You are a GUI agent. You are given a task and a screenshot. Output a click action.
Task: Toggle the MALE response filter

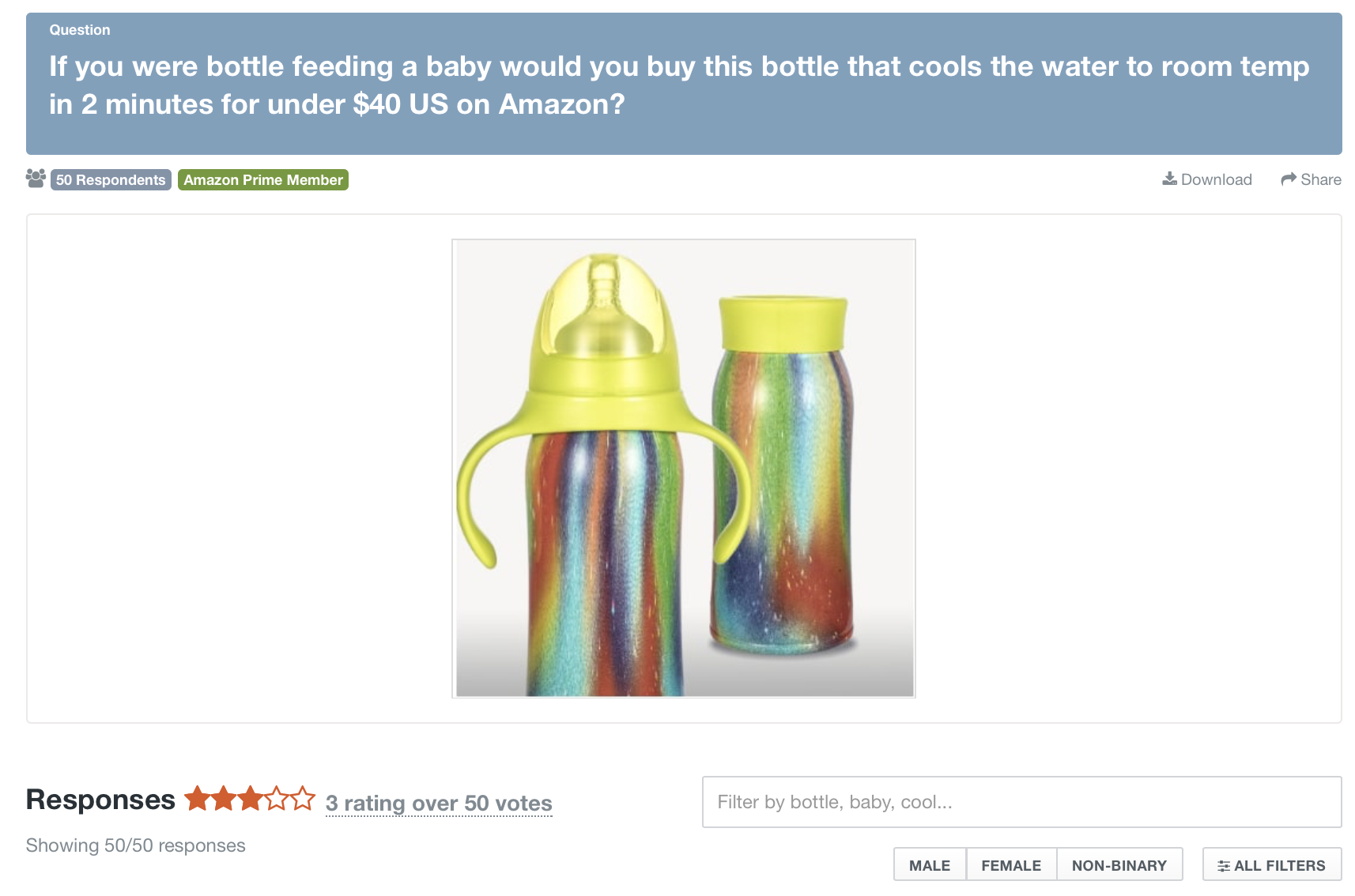(930, 865)
